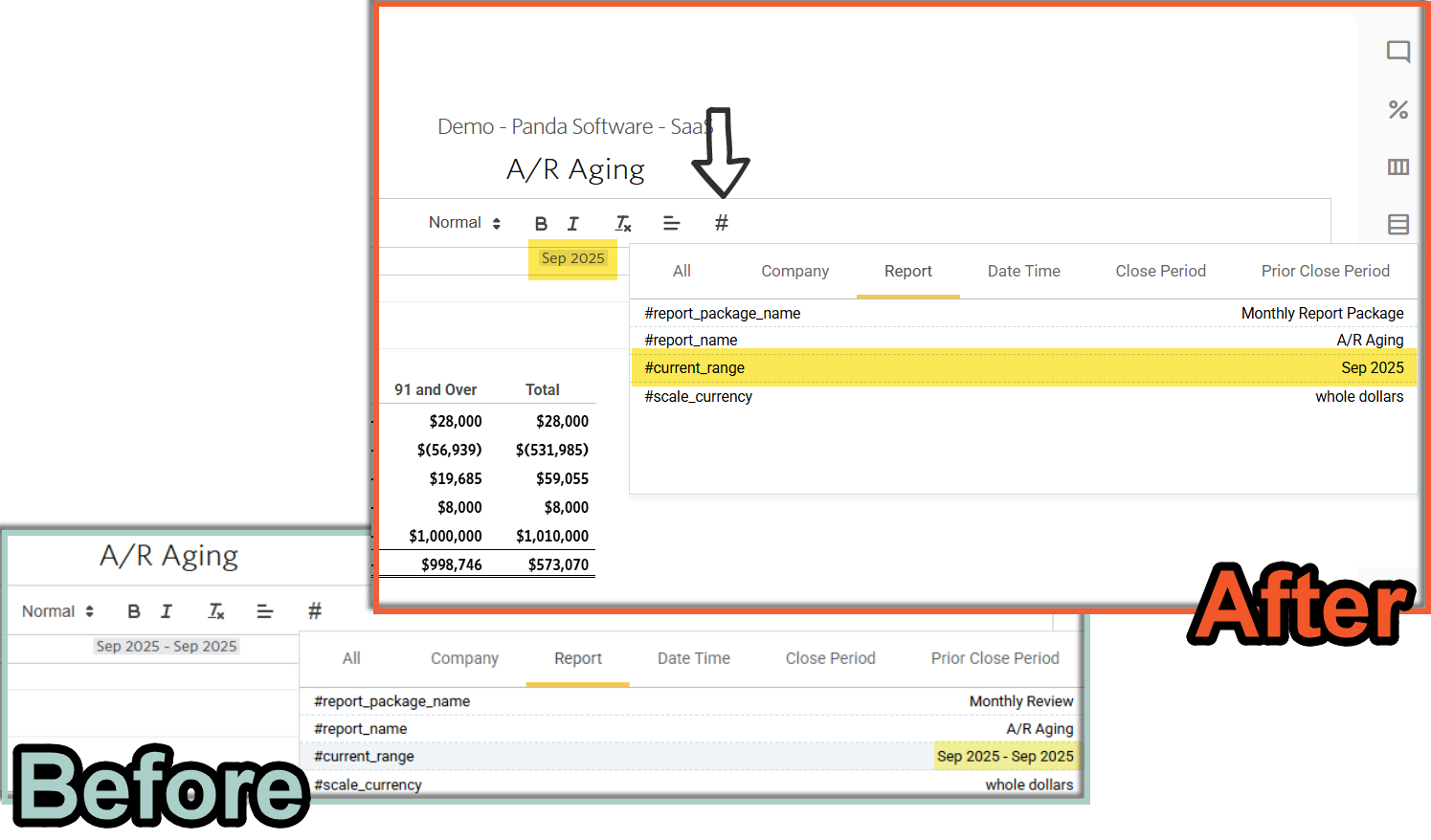Open the comment icon in the right sidebar

pyautogui.click(x=1397, y=52)
